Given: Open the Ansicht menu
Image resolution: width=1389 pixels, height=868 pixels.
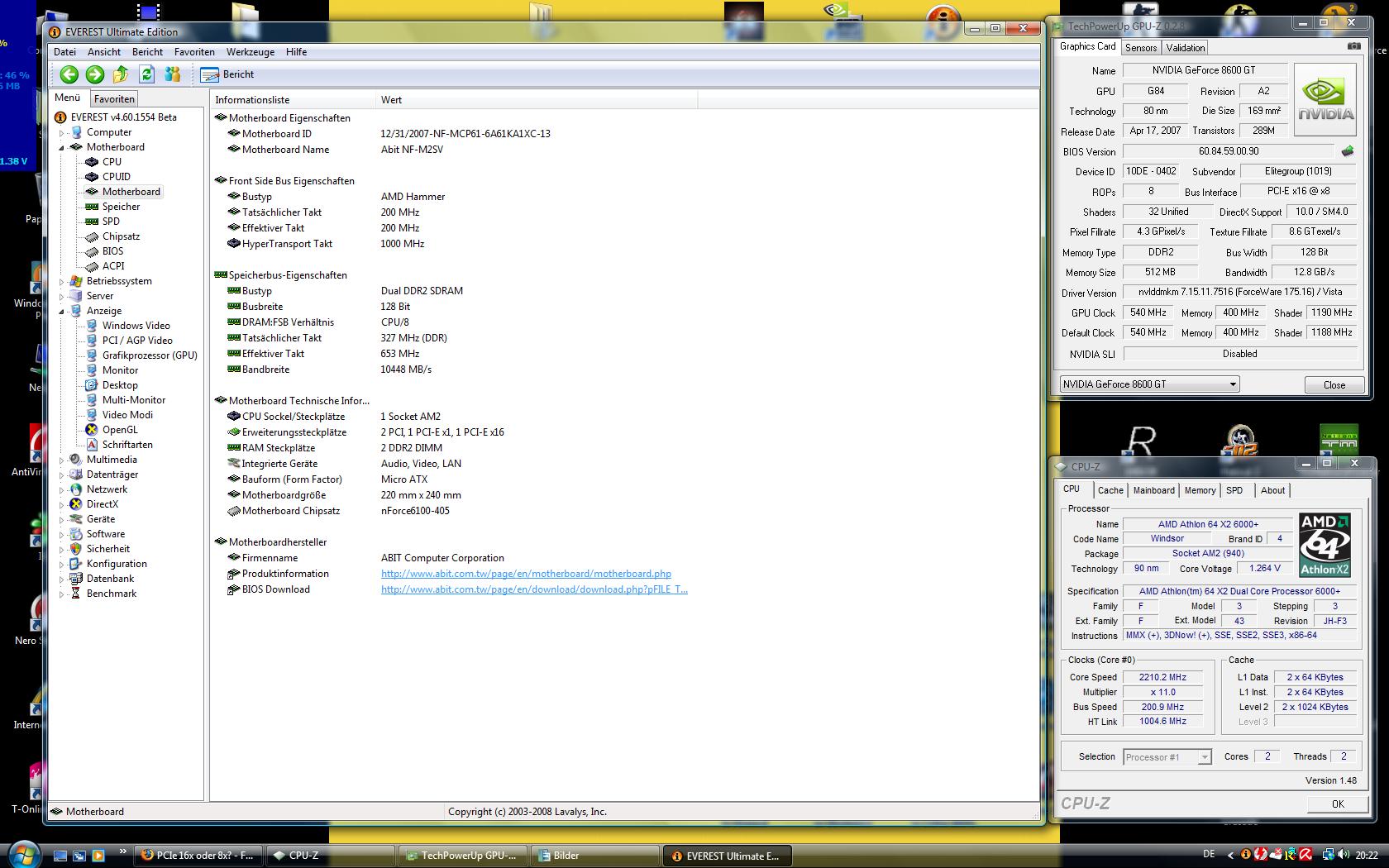Looking at the screenshot, I should coord(104,52).
